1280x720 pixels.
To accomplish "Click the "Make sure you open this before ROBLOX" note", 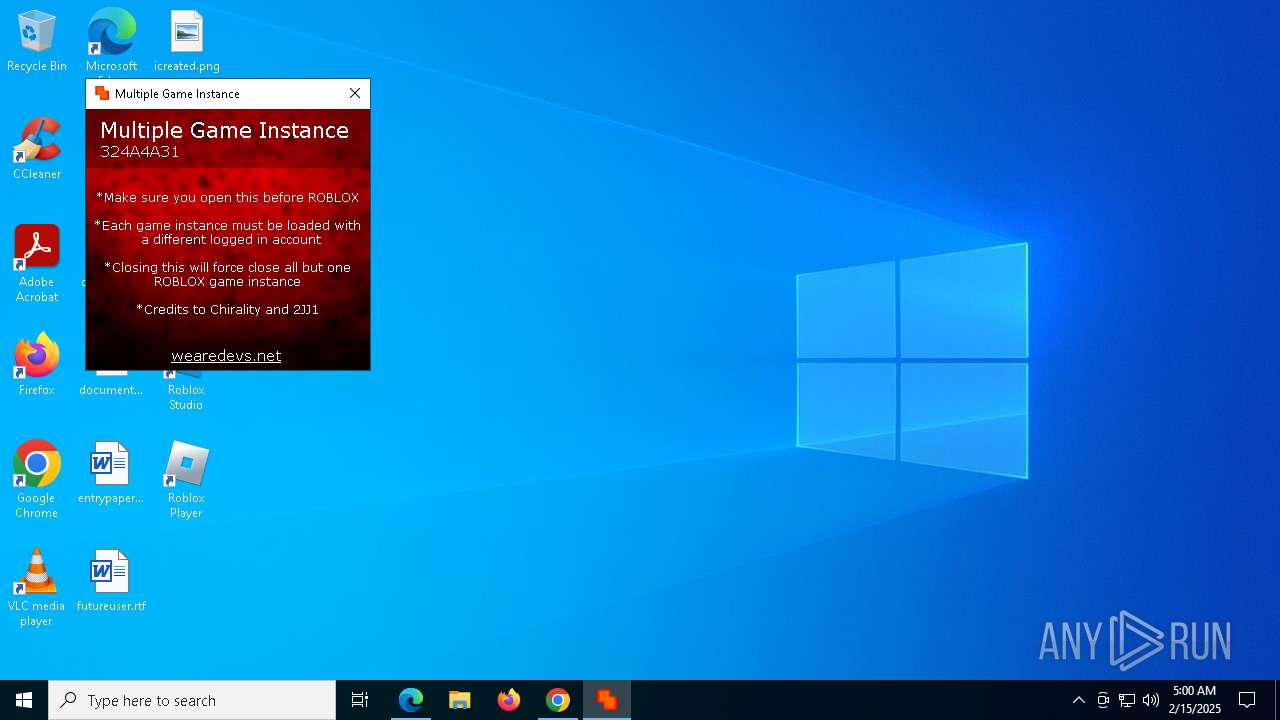I will point(227,197).
